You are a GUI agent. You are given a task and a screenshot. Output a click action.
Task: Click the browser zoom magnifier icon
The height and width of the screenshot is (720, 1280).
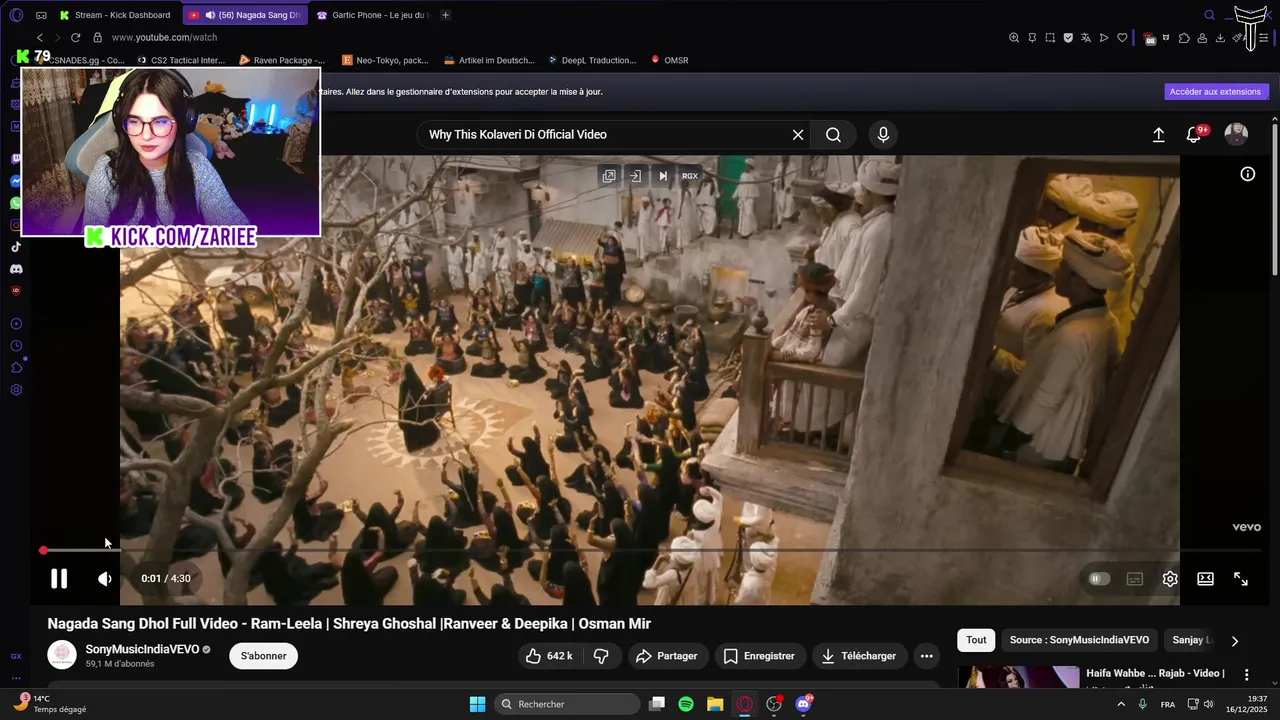point(1014,38)
